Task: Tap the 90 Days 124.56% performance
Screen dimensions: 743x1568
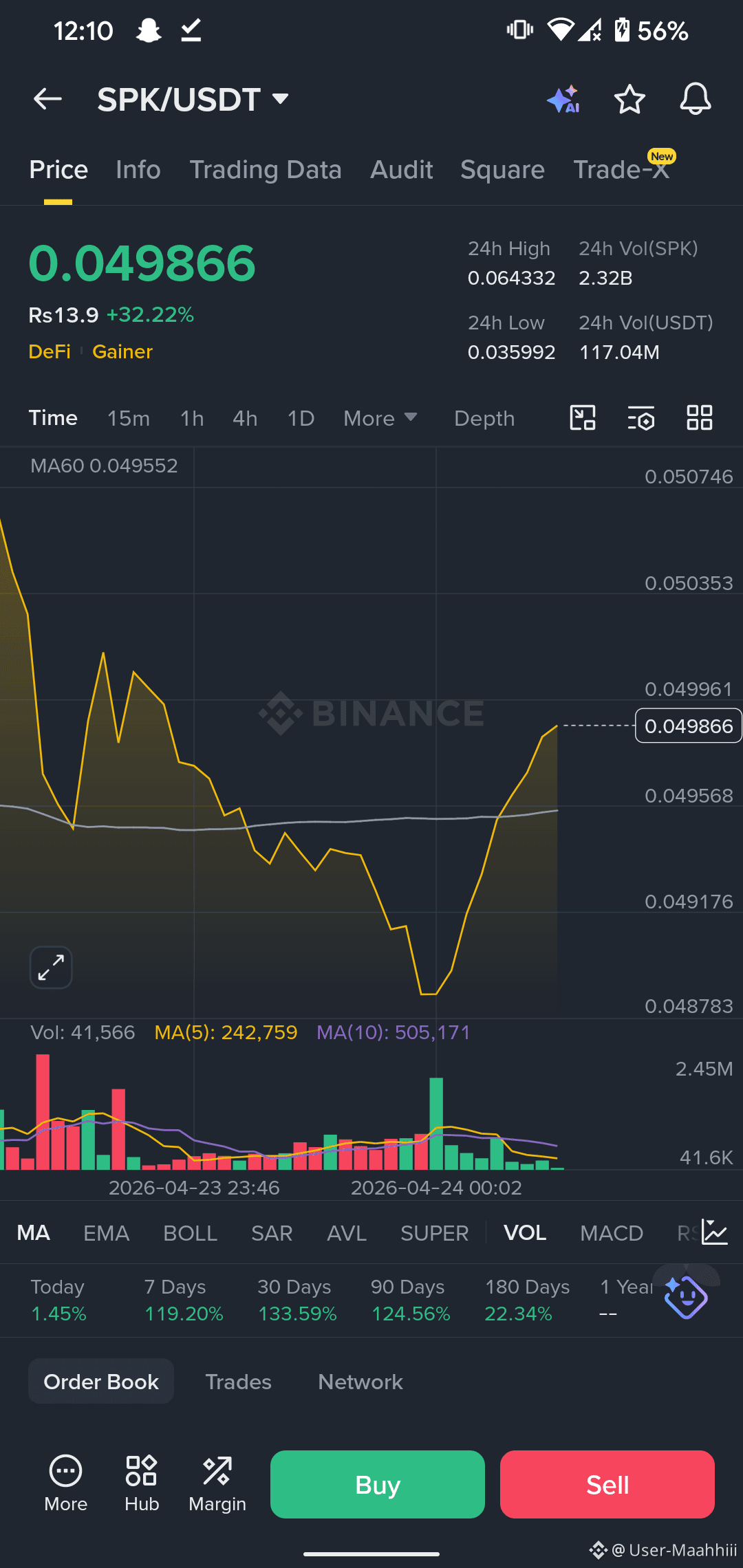Action: coord(411,1300)
